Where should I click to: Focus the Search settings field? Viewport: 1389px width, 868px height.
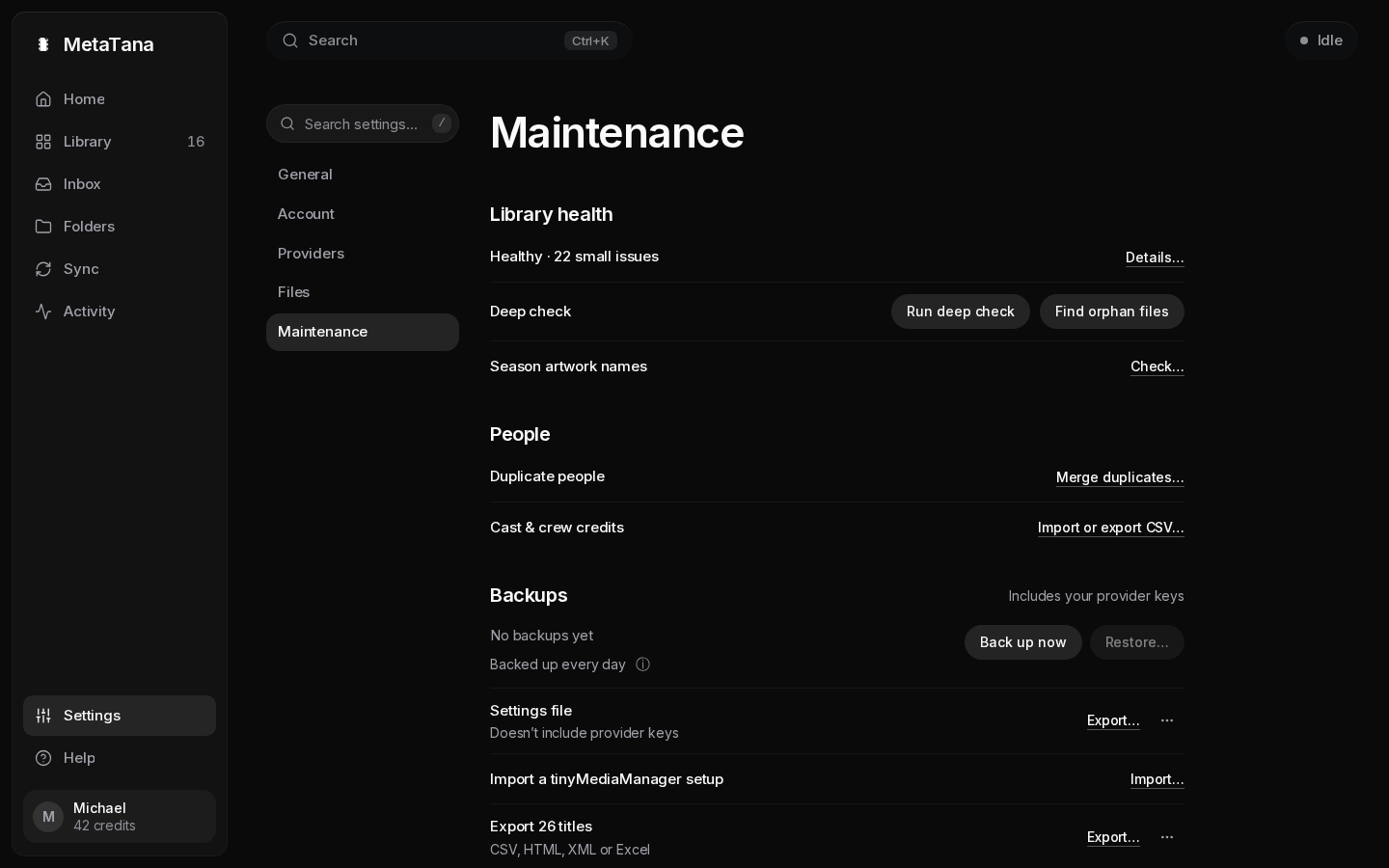(363, 123)
